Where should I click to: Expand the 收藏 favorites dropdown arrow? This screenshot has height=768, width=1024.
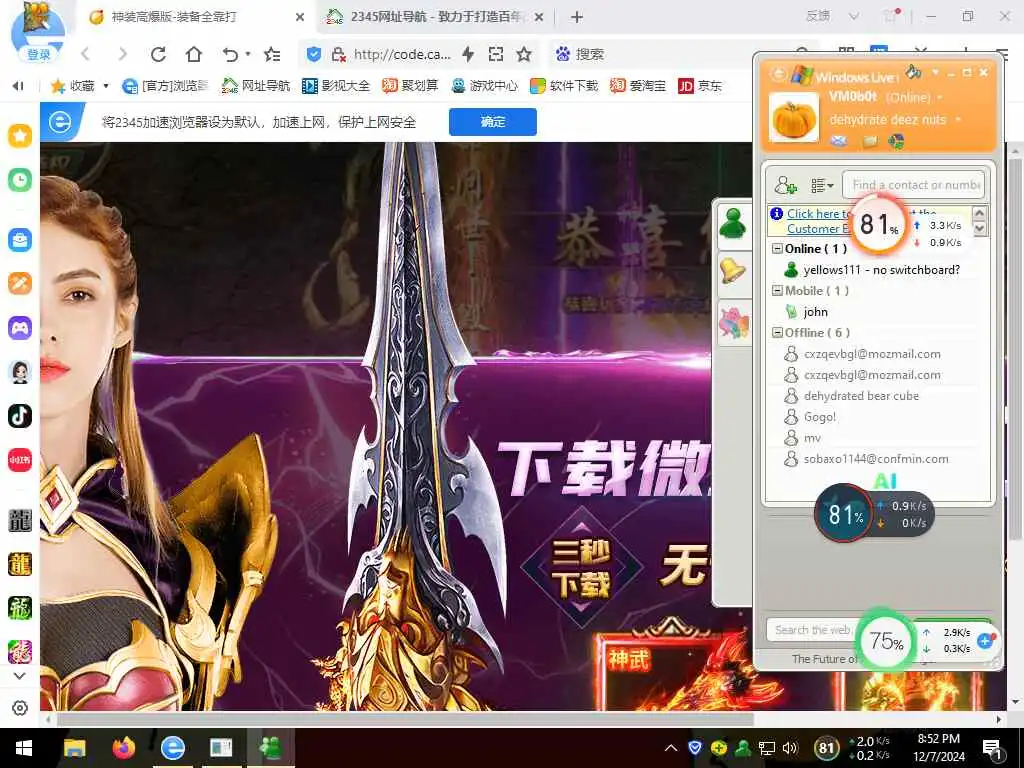(x=106, y=86)
